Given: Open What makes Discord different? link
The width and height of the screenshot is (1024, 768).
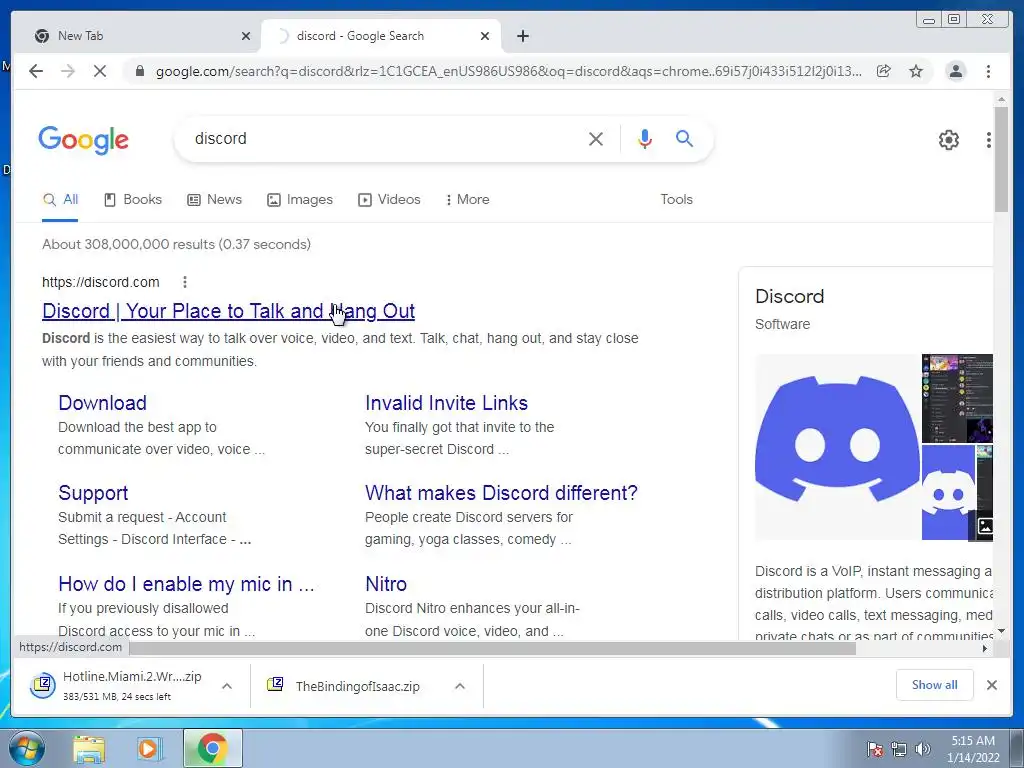Looking at the screenshot, I should point(501,493).
